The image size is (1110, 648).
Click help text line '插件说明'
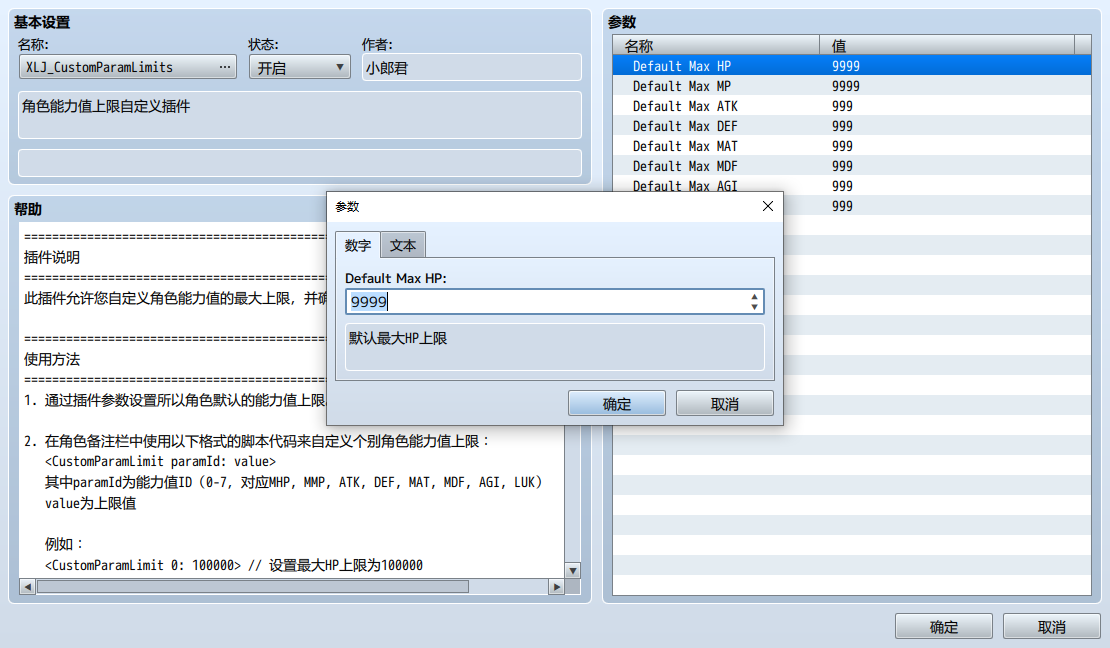52,257
